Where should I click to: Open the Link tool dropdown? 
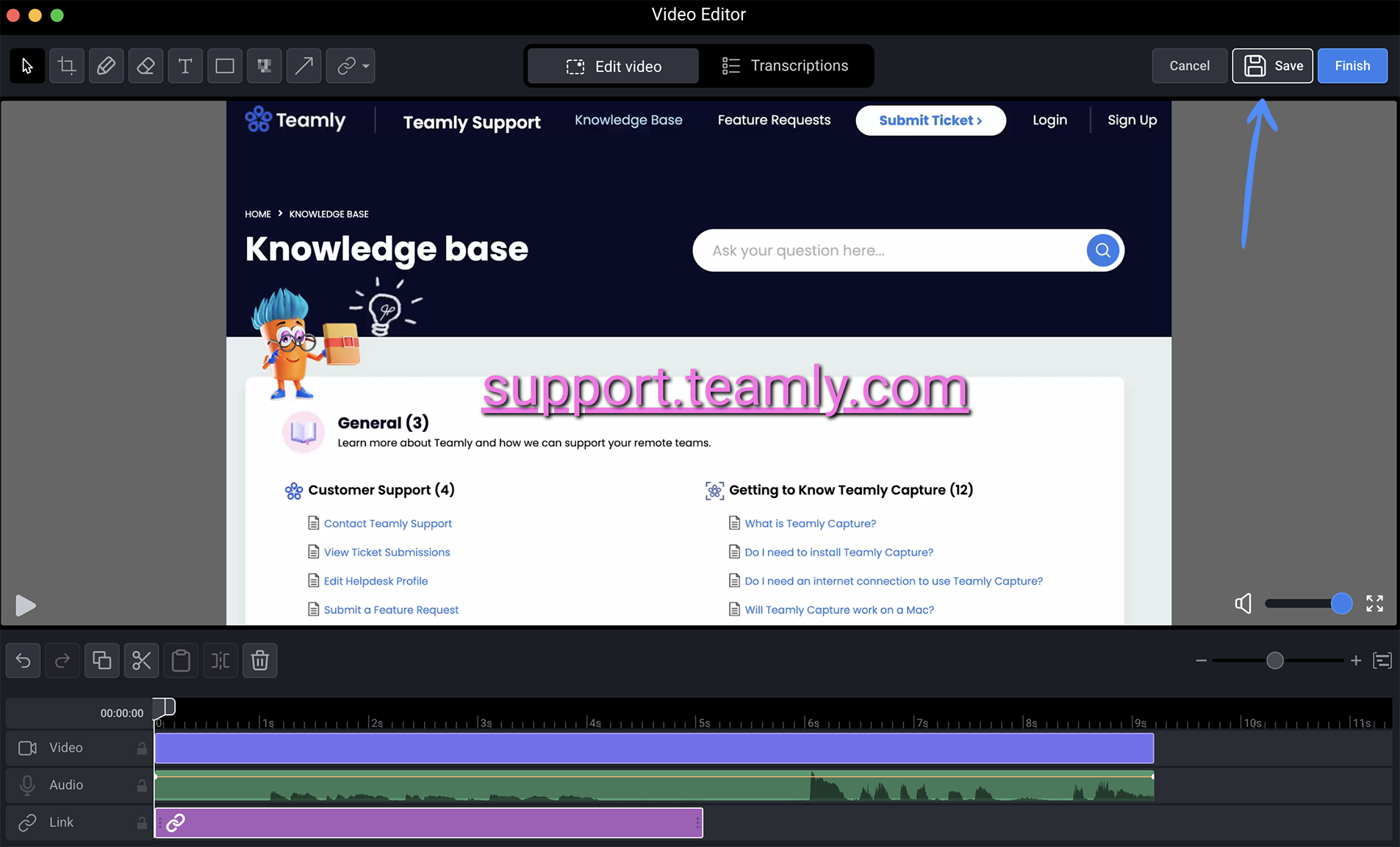pos(351,66)
